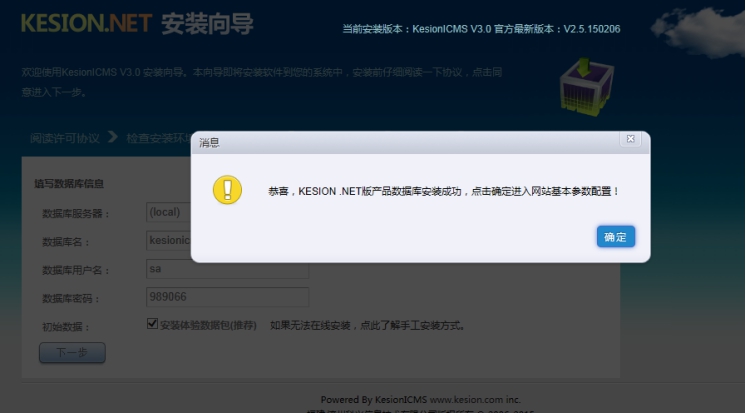Click the 初始数据 label

(x=66, y=327)
